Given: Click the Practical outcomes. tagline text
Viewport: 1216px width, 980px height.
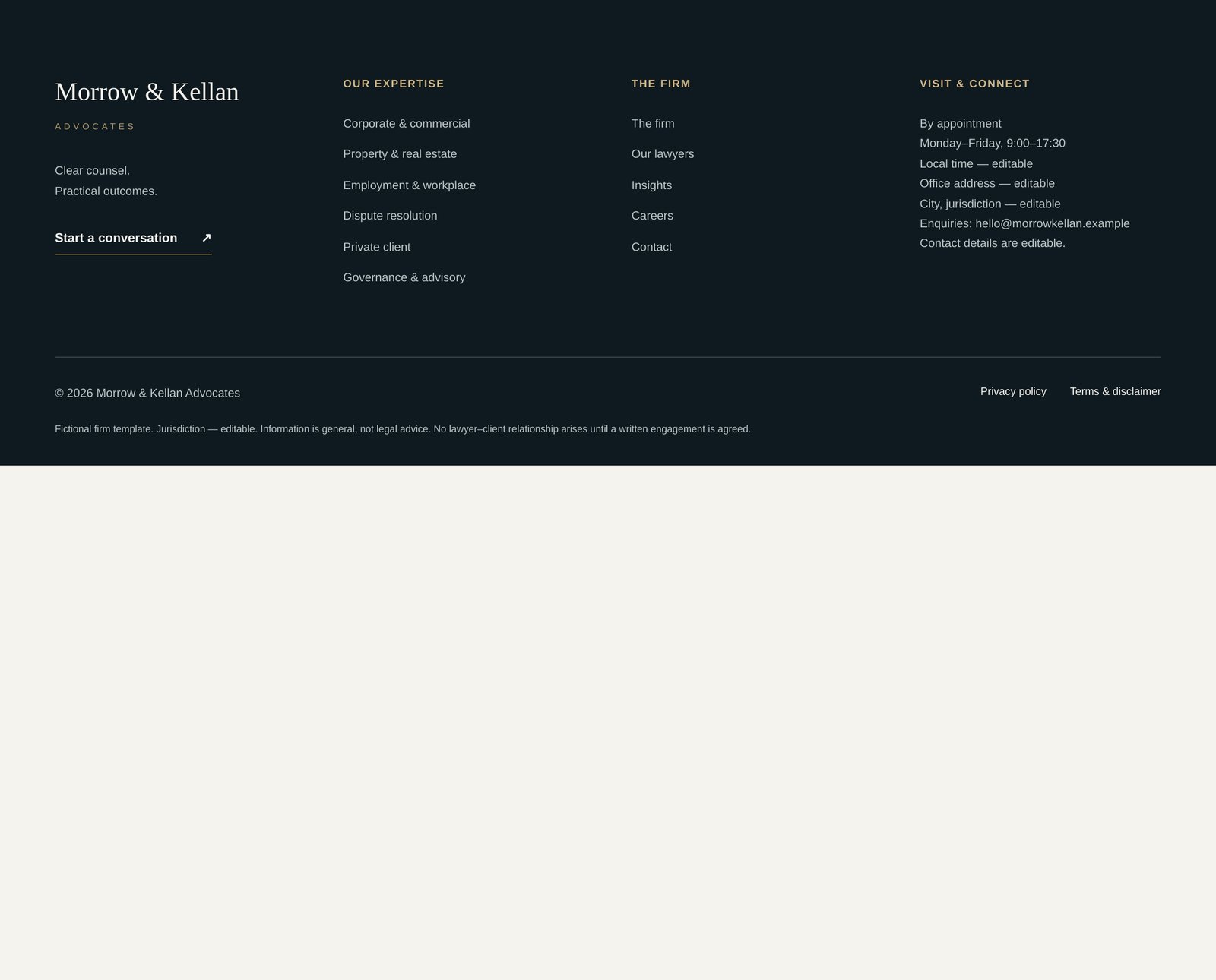Looking at the screenshot, I should (106, 191).
